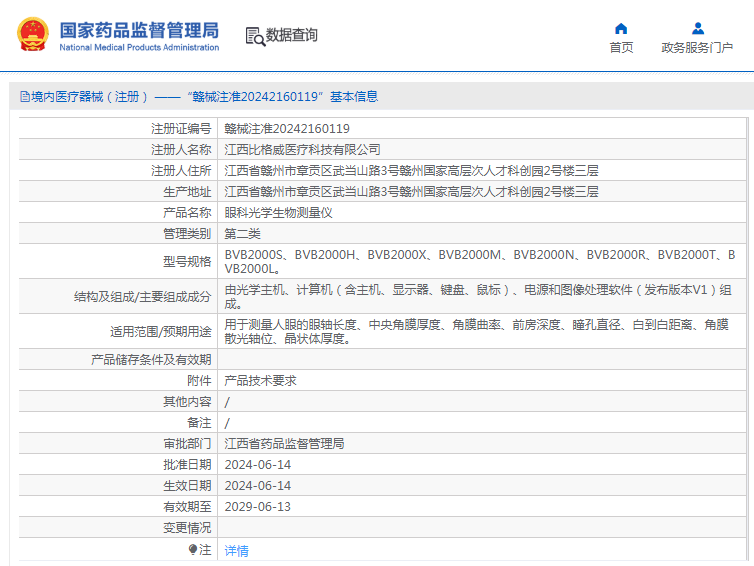The height and width of the screenshot is (566, 754).
Task: Click the user icon above 政务服务门户
Action: pos(698,28)
